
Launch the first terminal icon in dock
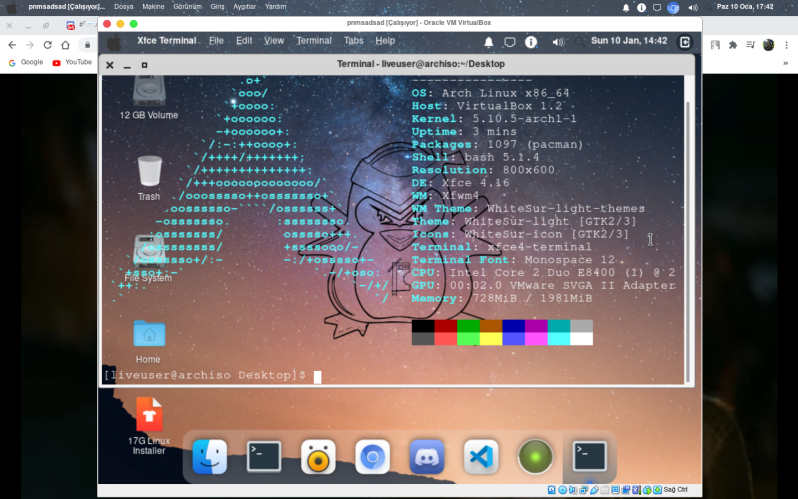(264, 457)
